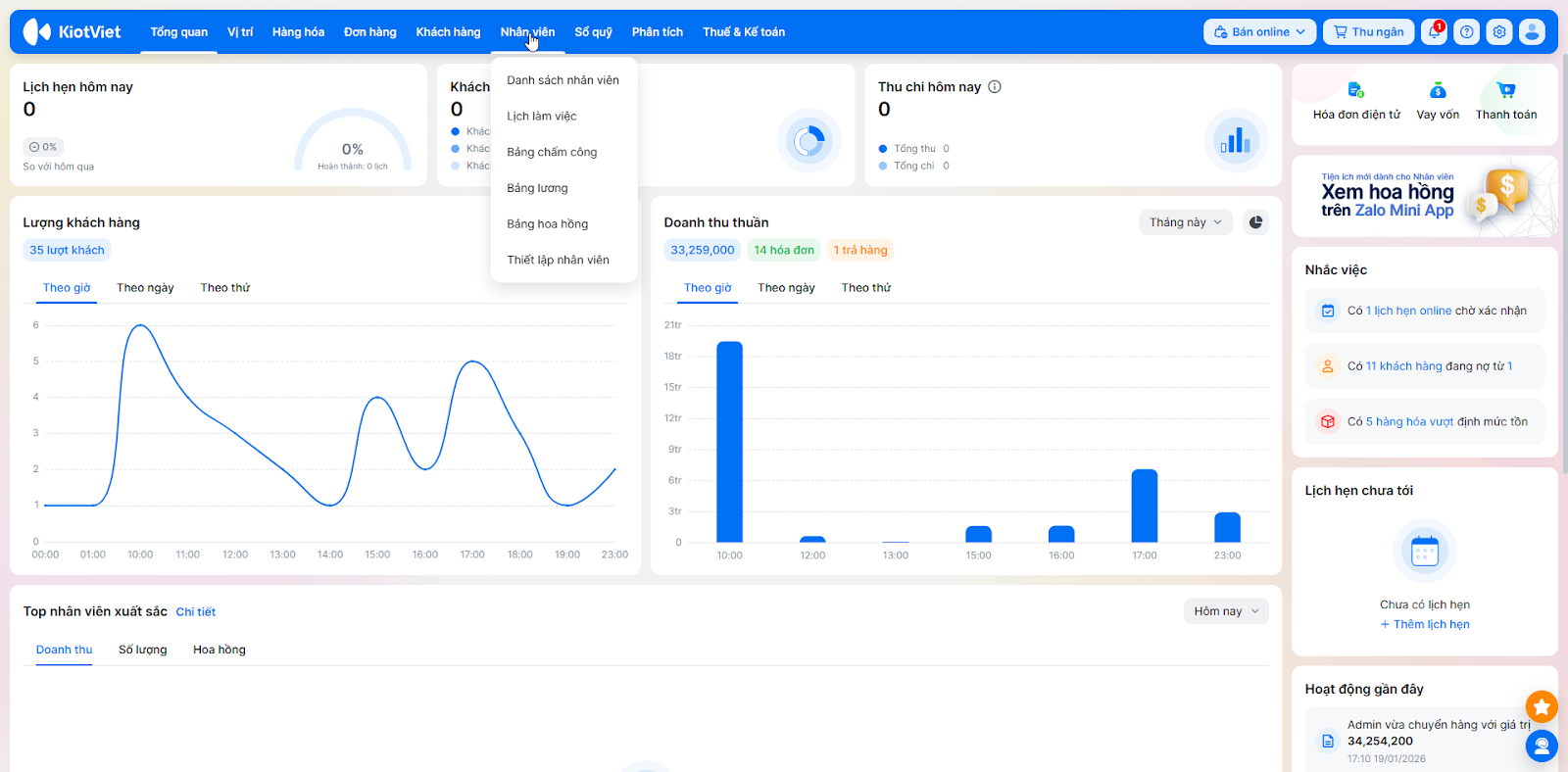Switch revenue chart to pie view icon
The image size is (1568, 772).
coord(1255,222)
